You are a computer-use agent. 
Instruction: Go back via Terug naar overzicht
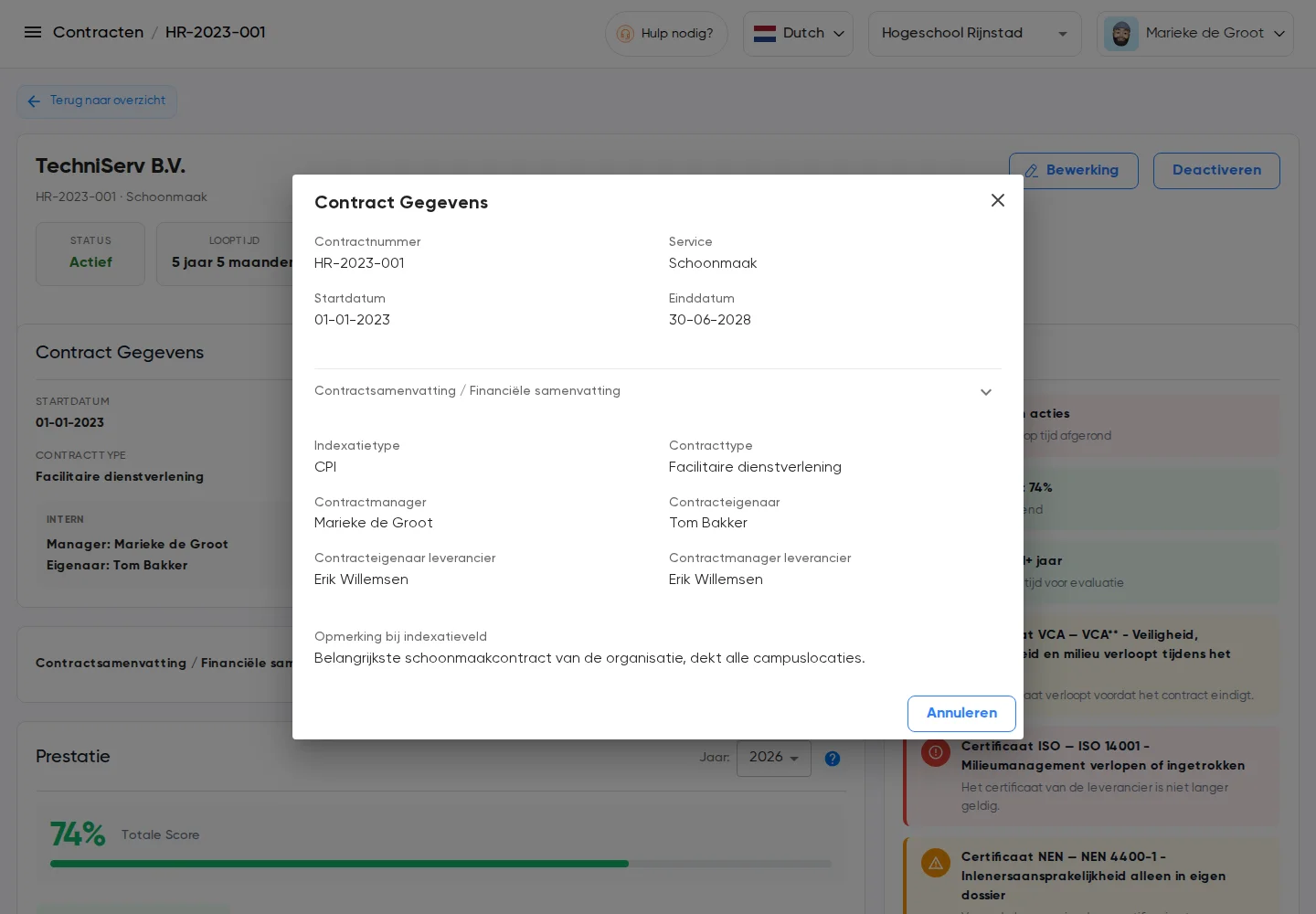(97, 101)
